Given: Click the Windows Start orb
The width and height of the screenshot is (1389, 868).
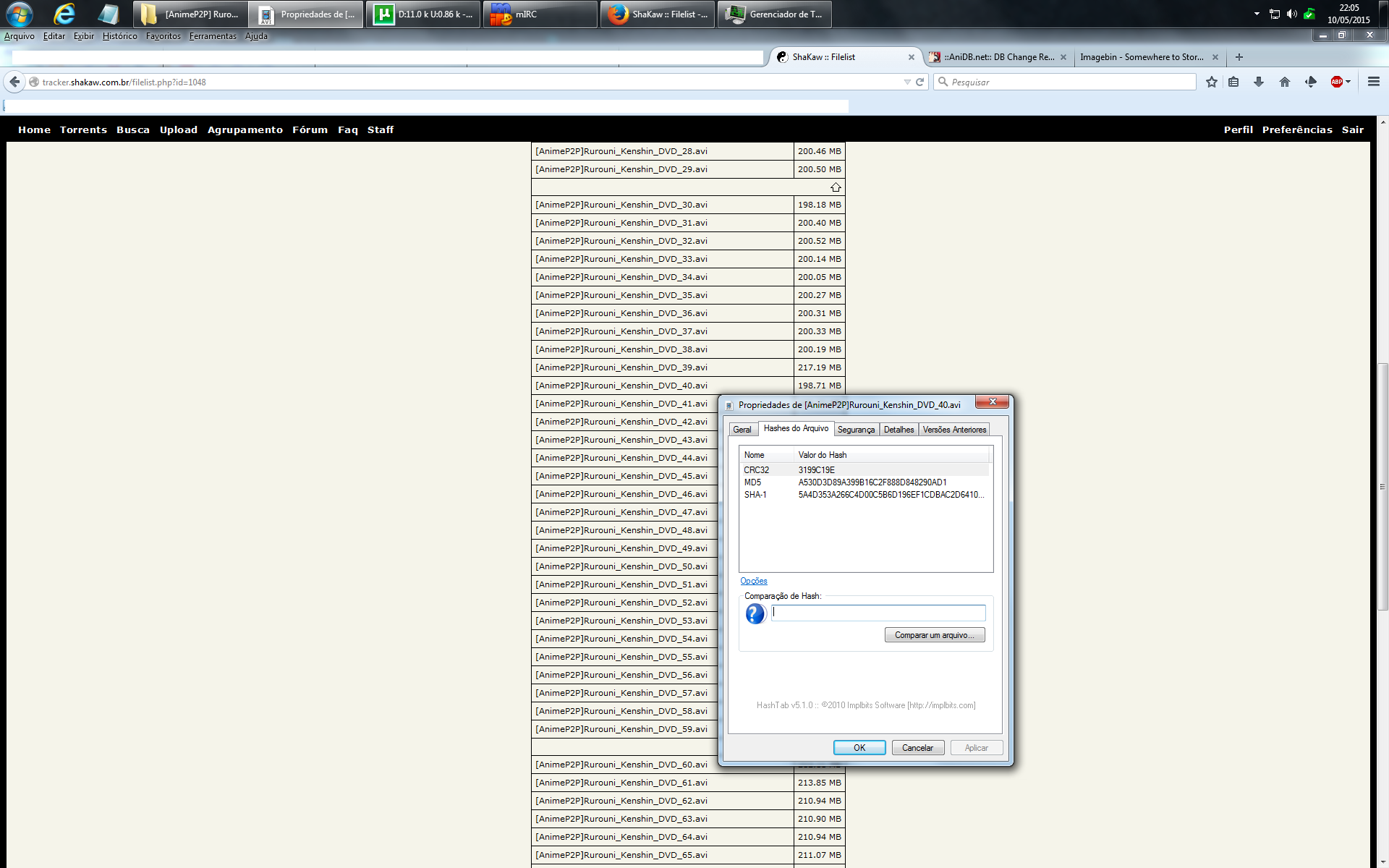Looking at the screenshot, I should pos(20,14).
